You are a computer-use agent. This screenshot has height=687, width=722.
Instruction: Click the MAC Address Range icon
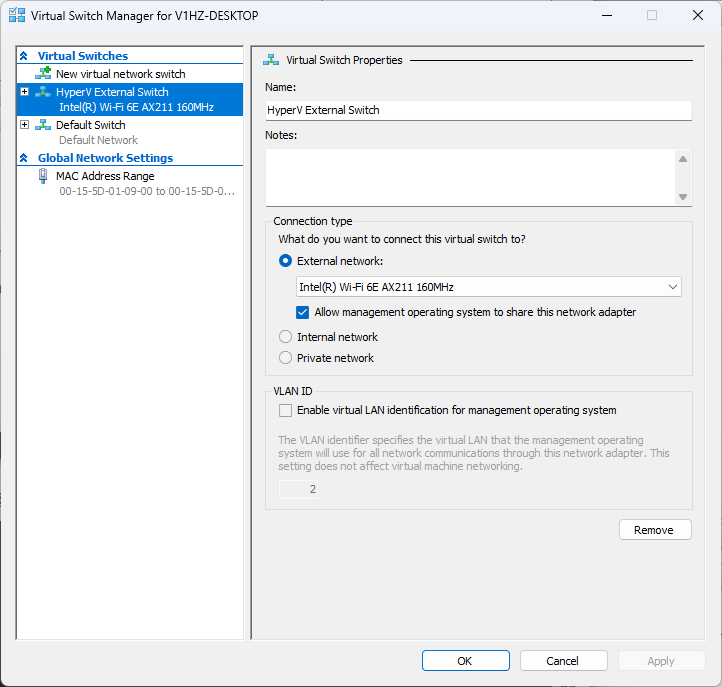tap(43, 176)
